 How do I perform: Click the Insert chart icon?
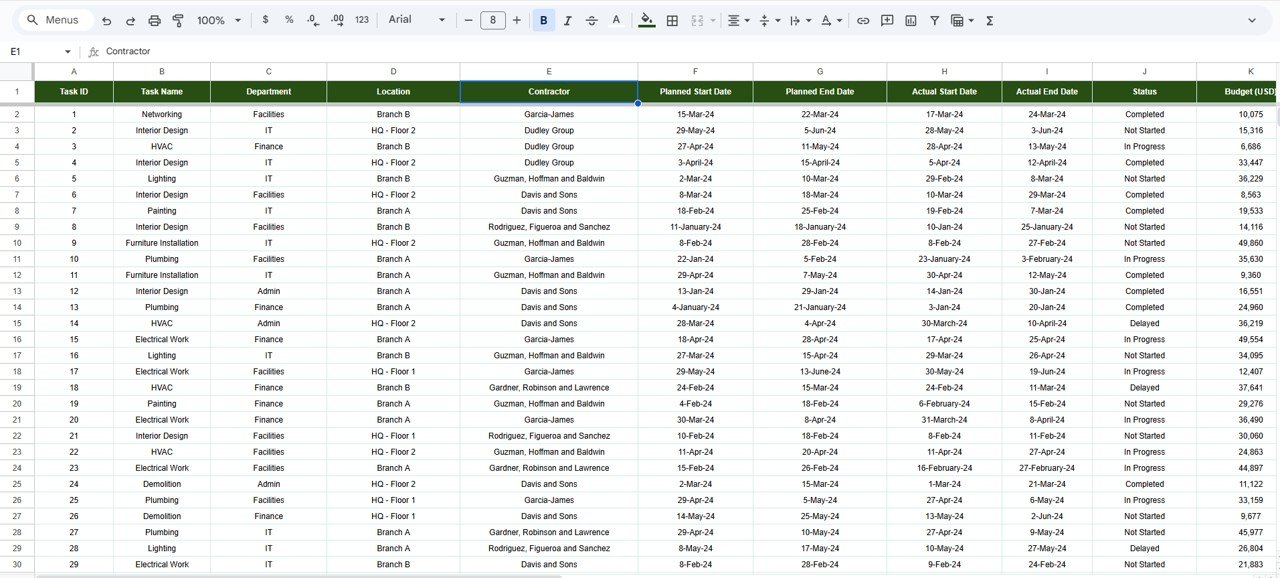[x=911, y=20]
